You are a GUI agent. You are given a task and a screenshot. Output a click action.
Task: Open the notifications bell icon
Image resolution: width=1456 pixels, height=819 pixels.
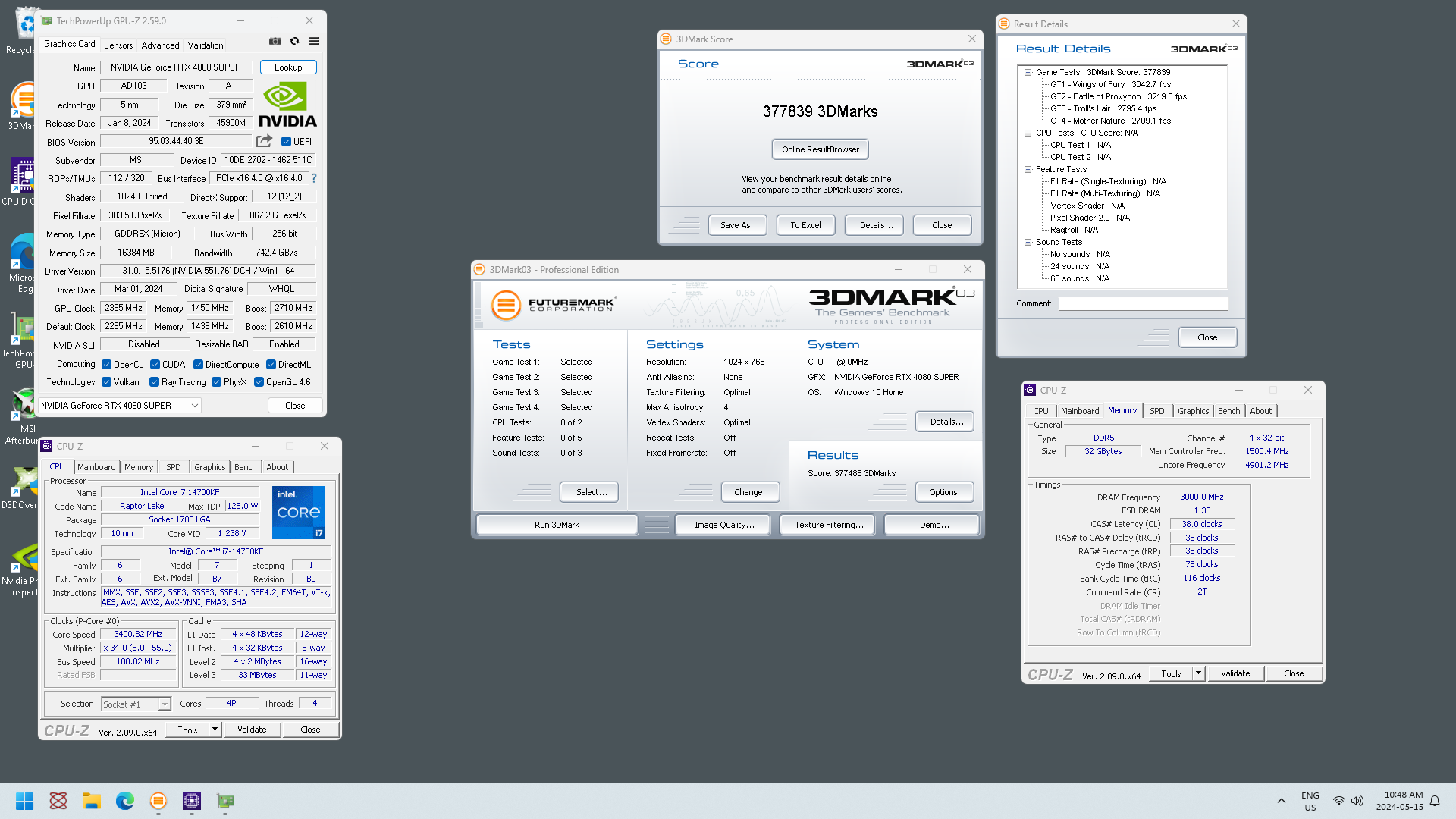point(1435,801)
